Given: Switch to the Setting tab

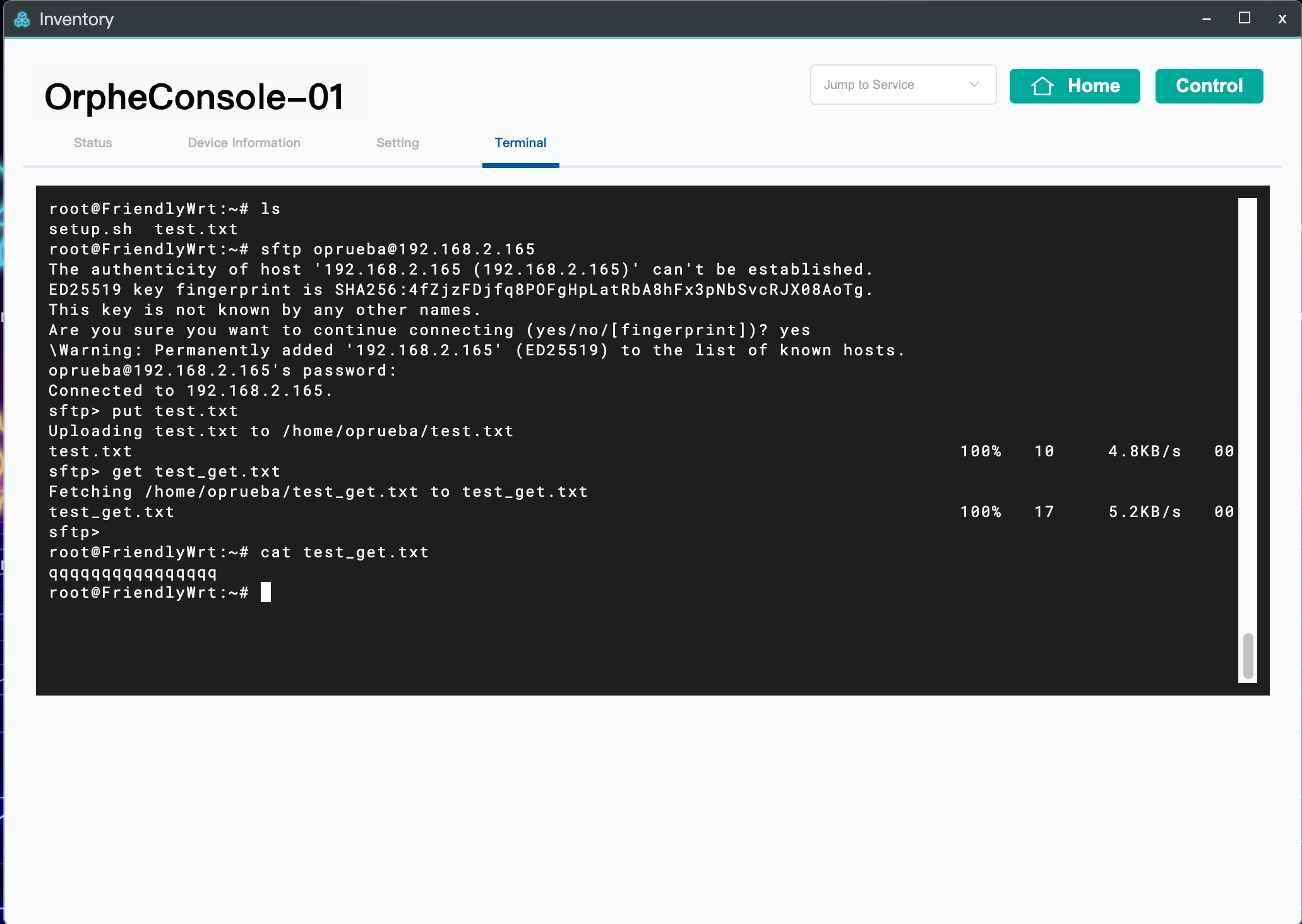Looking at the screenshot, I should [x=397, y=143].
